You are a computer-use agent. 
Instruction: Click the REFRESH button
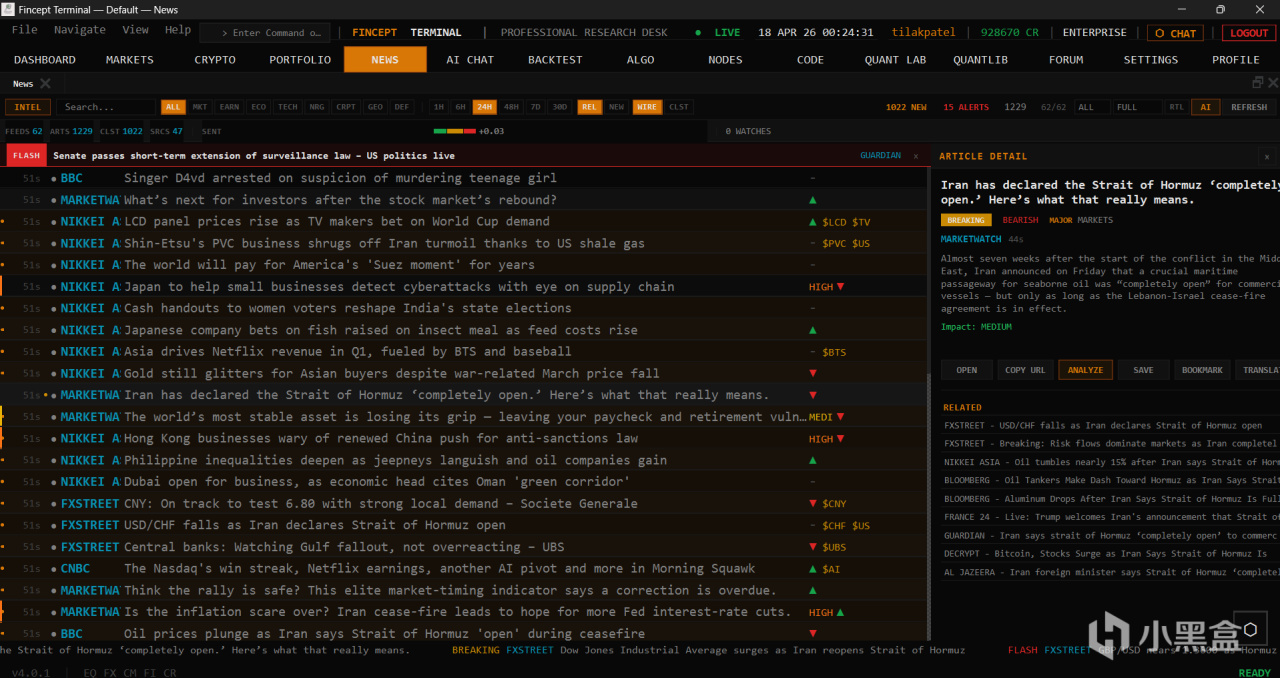point(1249,107)
